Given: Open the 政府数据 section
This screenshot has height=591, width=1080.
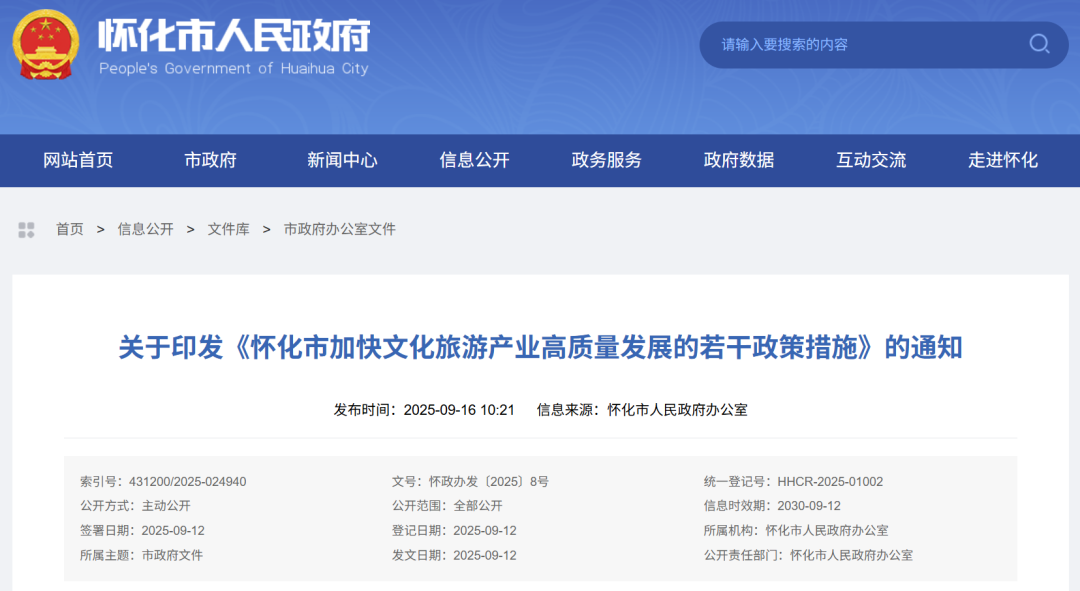Looking at the screenshot, I should [737, 160].
